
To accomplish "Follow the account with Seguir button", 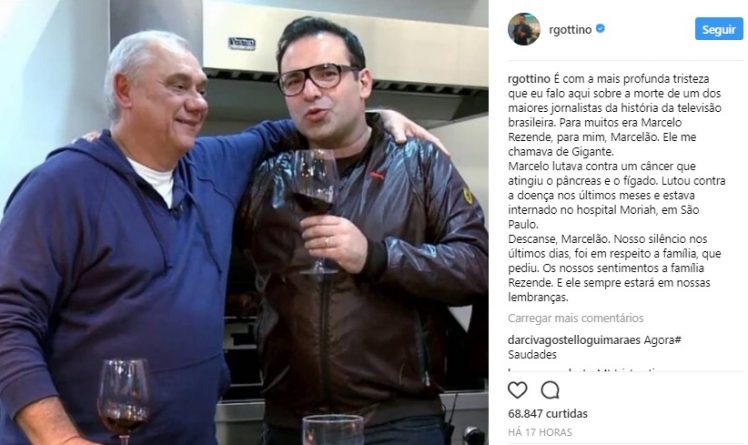I will 718,29.
